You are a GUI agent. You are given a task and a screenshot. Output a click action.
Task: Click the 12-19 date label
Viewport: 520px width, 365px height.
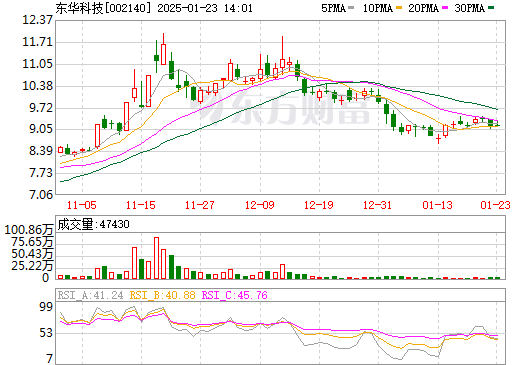(x=319, y=205)
